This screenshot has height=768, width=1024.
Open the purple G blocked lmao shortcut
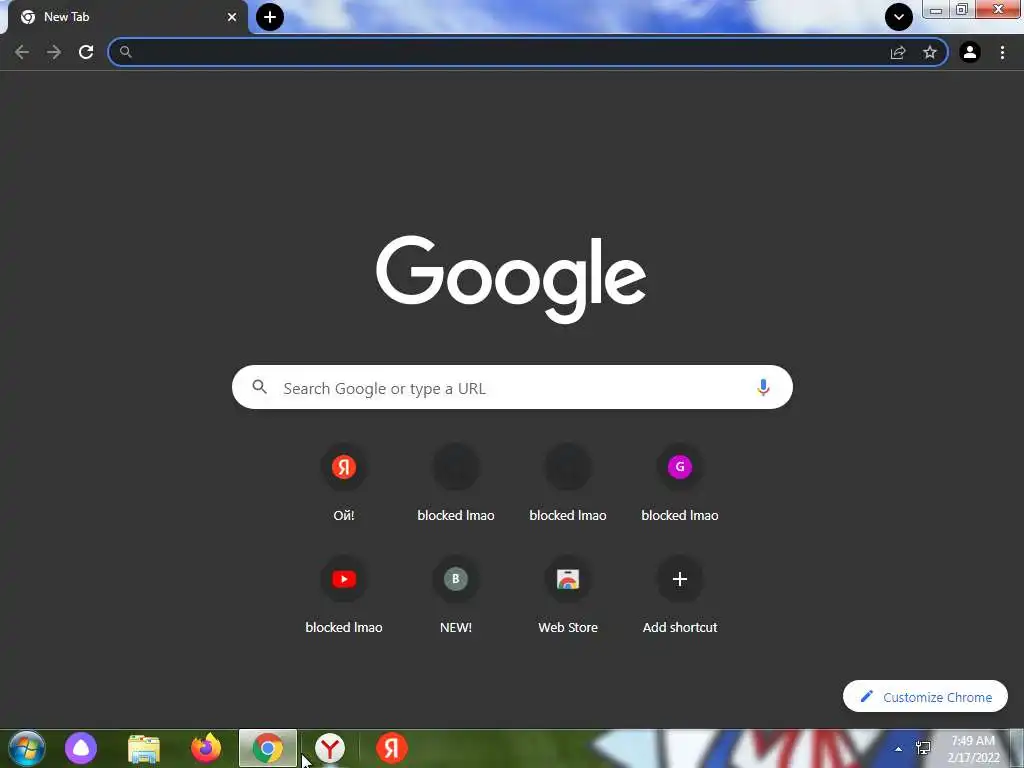click(x=680, y=483)
